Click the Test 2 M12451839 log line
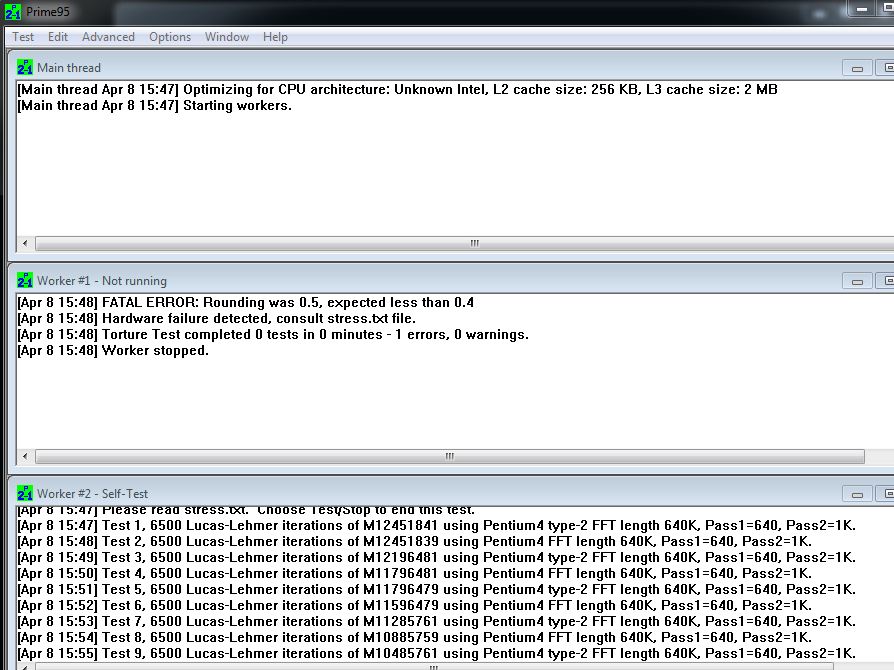 coord(415,541)
